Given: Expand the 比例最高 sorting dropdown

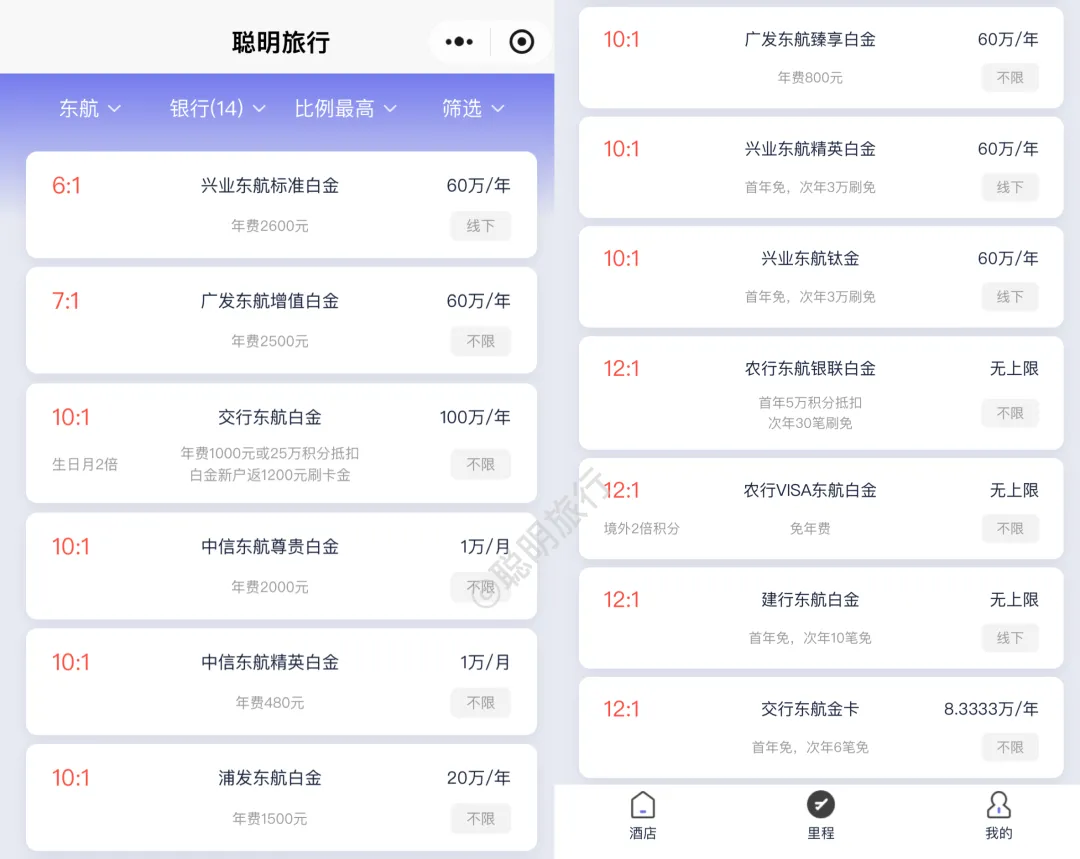Looking at the screenshot, I should [x=345, y=108].
